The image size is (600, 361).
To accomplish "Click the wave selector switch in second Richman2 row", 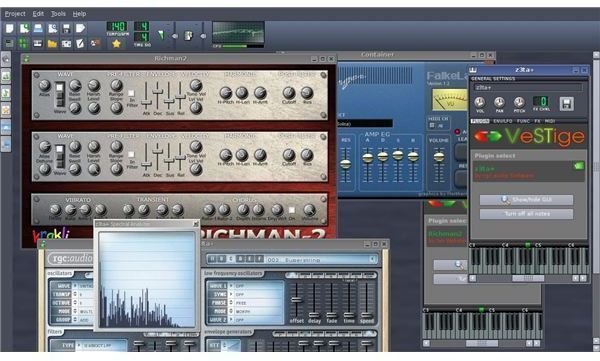I will click(60, 156).
